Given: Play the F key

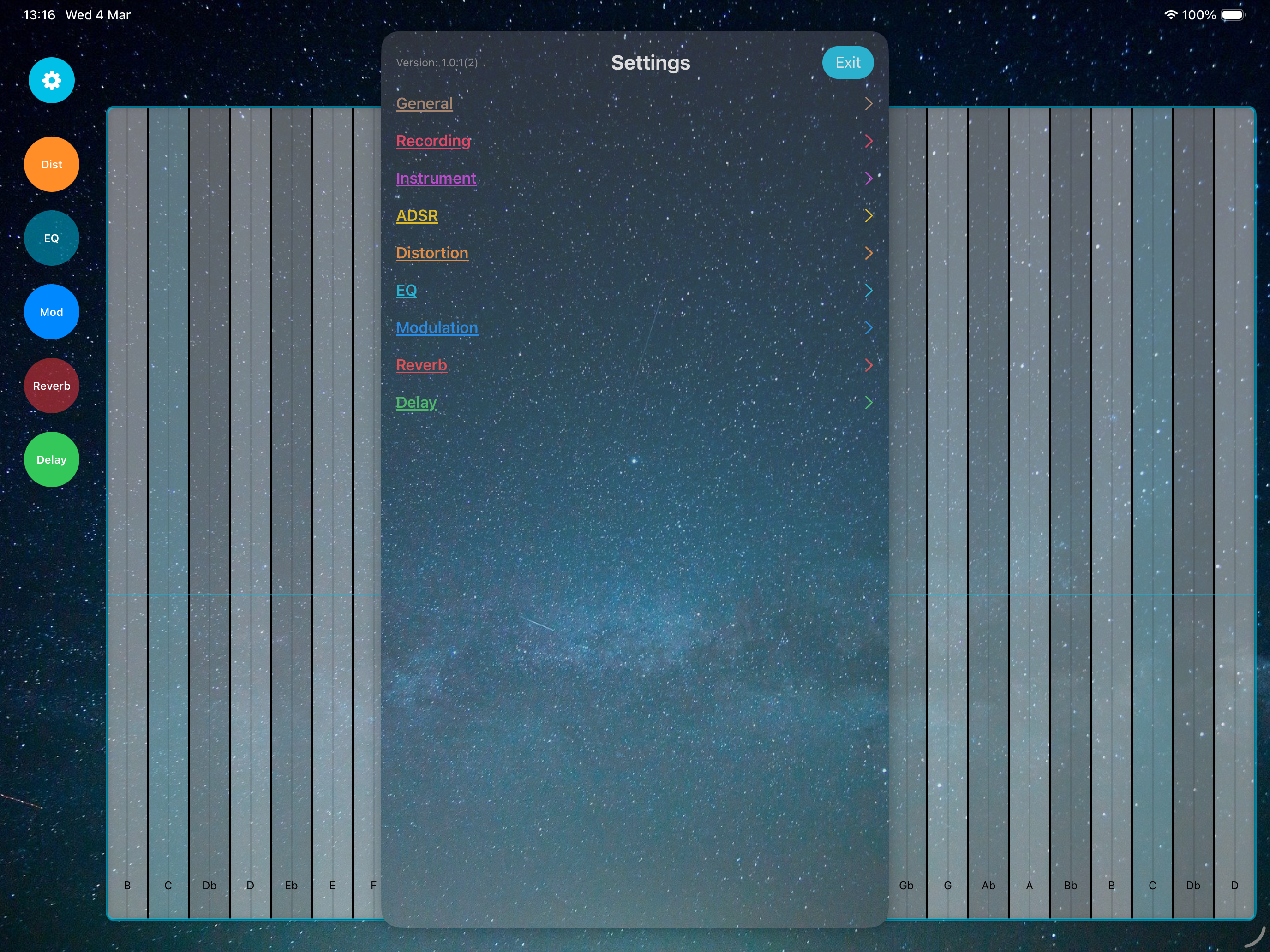Looking at the screenshot, I should click(367, 513).
